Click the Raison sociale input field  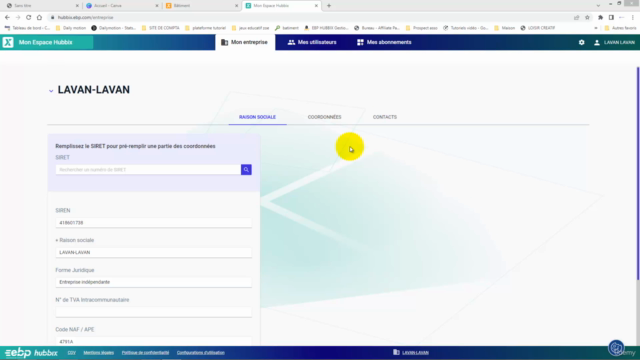click(153, 253)
